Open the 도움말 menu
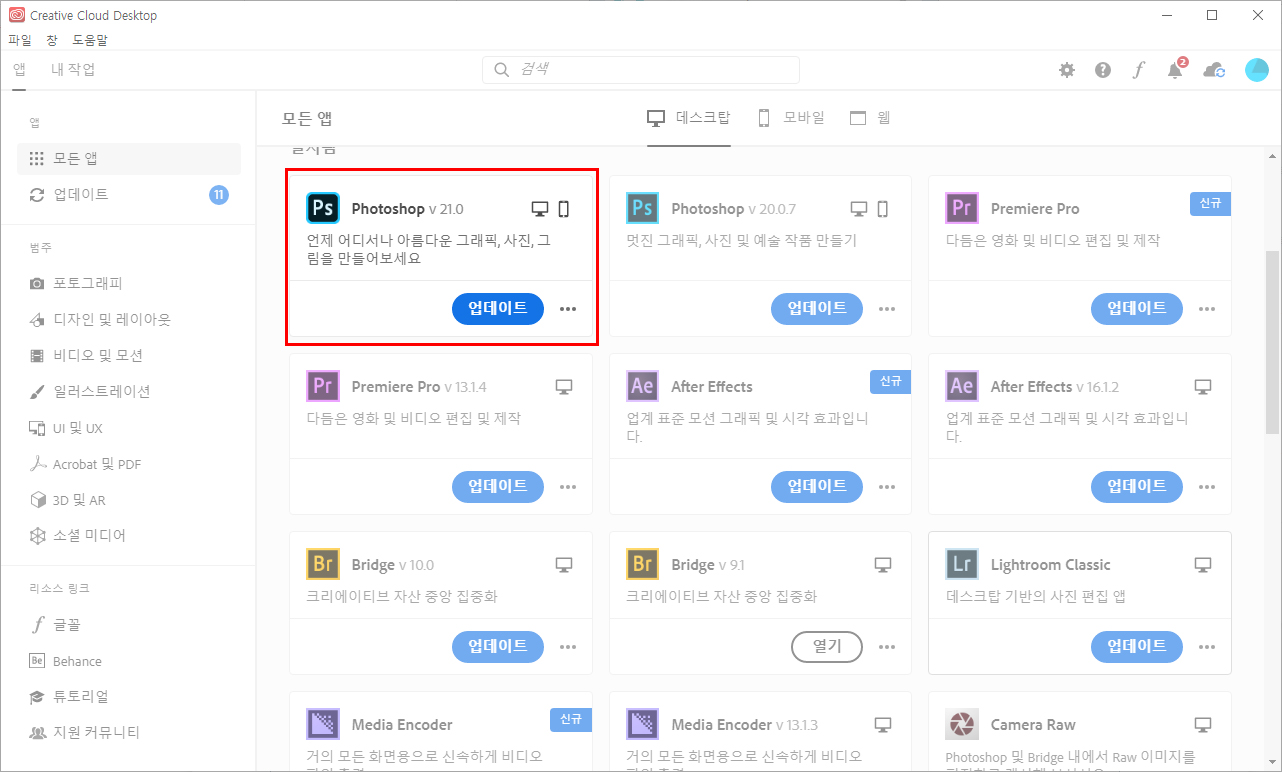1282x772 pixels. [x=90, y=40]
